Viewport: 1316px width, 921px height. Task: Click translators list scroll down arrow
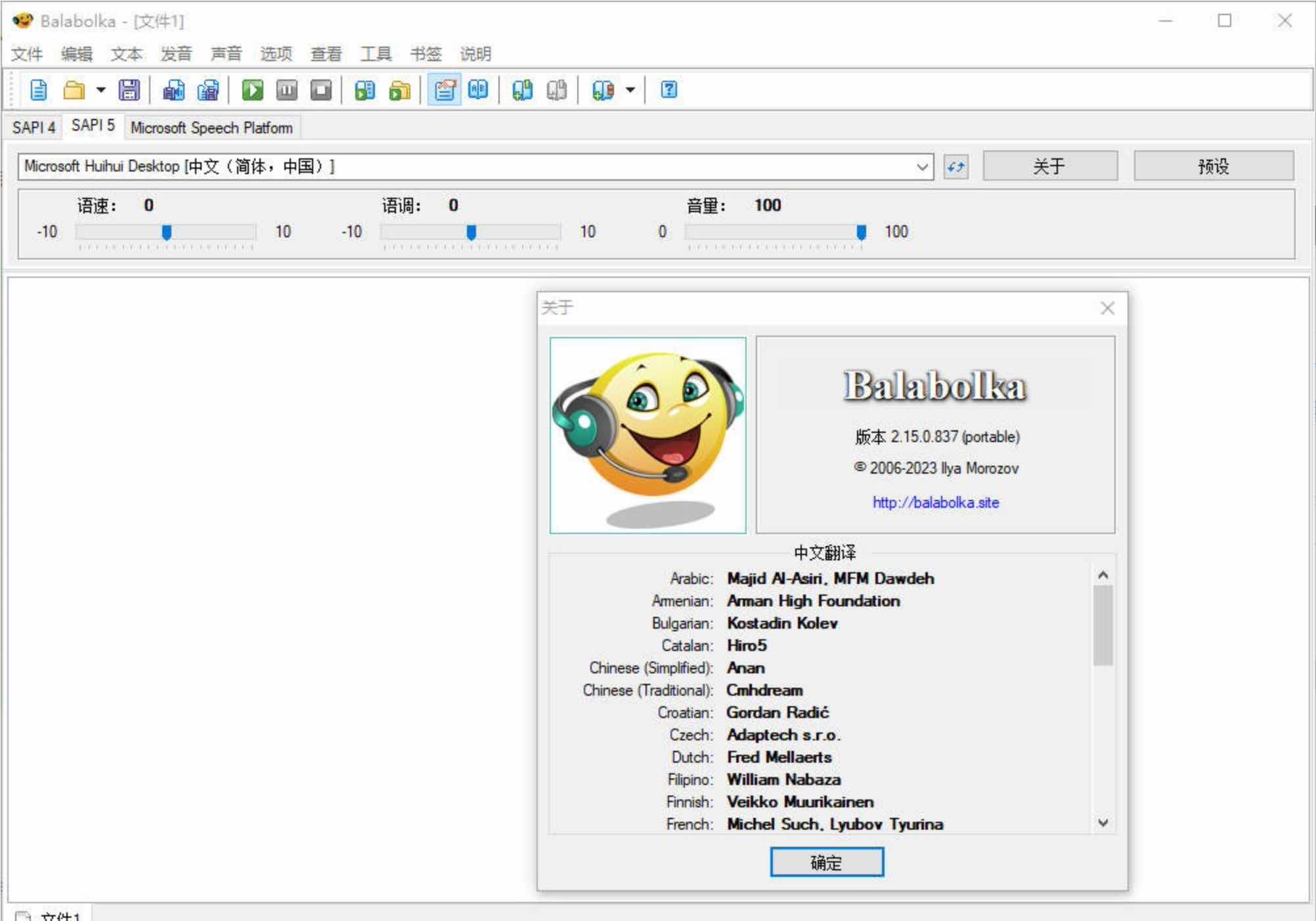[1103, 822]
